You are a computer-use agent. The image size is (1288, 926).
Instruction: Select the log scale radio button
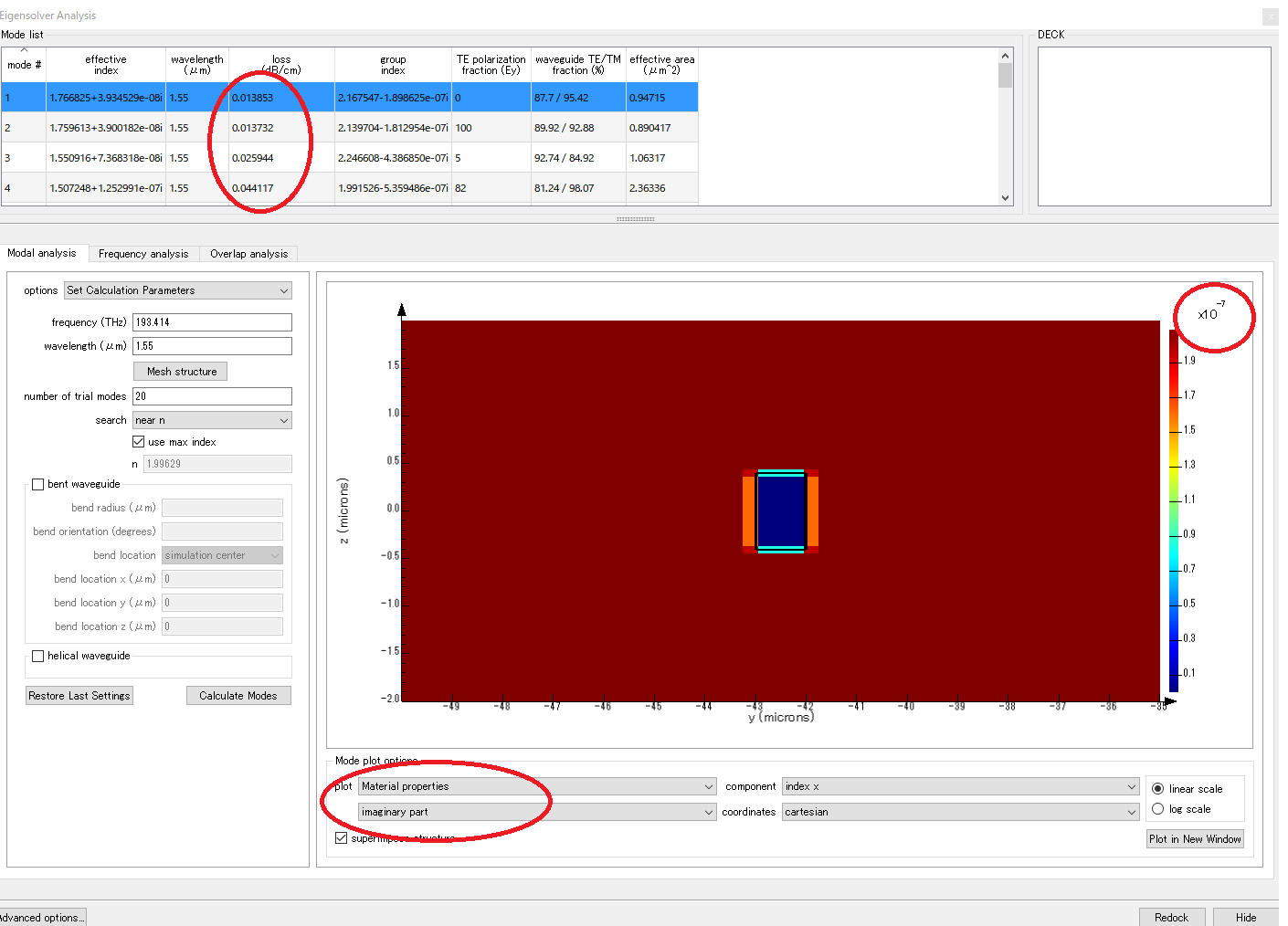click(x=1158, y=809)
